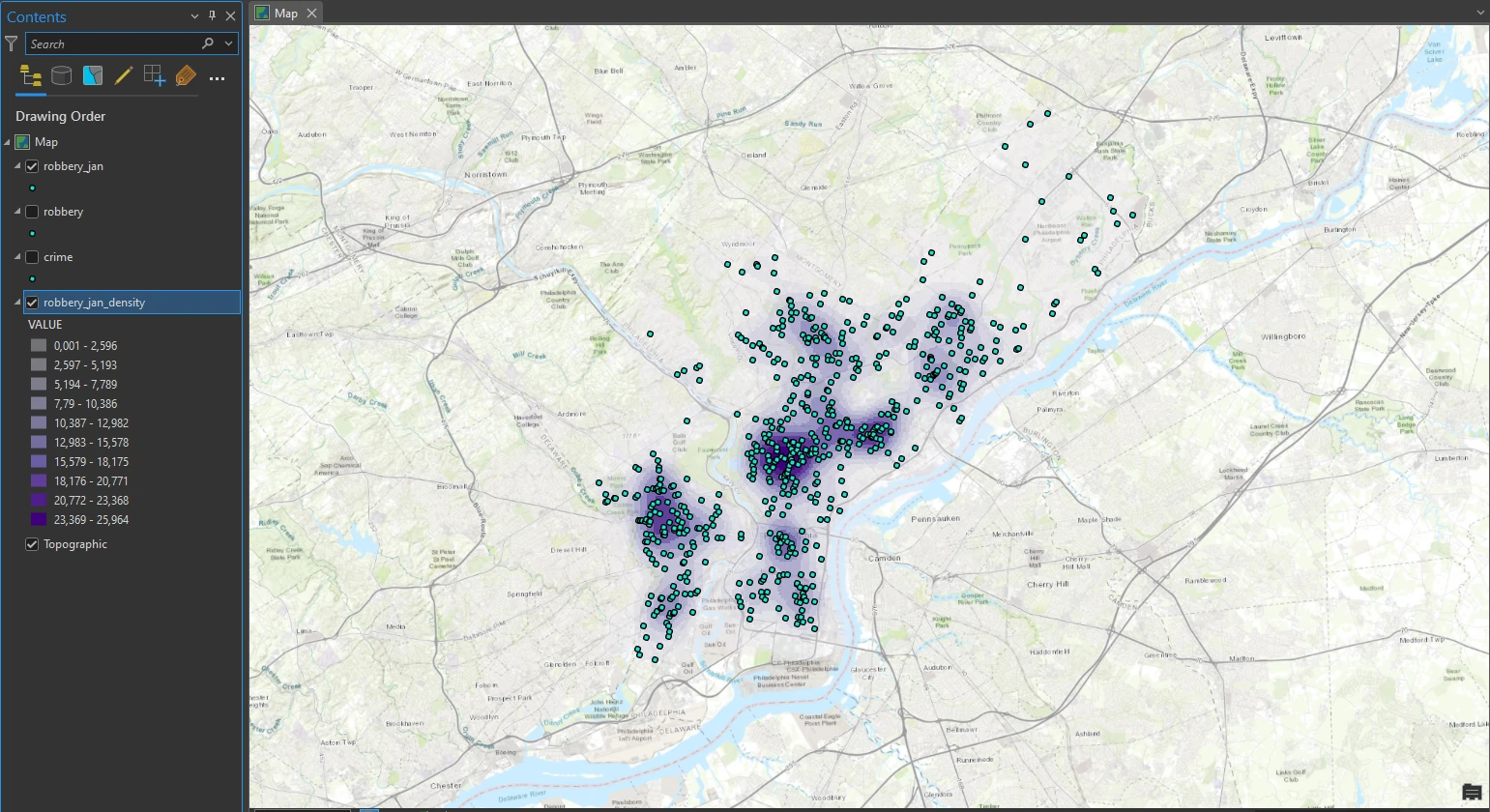The width and height of the screenshot is (1490, 812).
Task: Collapse the Map node in Contents
Action: point(8,142)
